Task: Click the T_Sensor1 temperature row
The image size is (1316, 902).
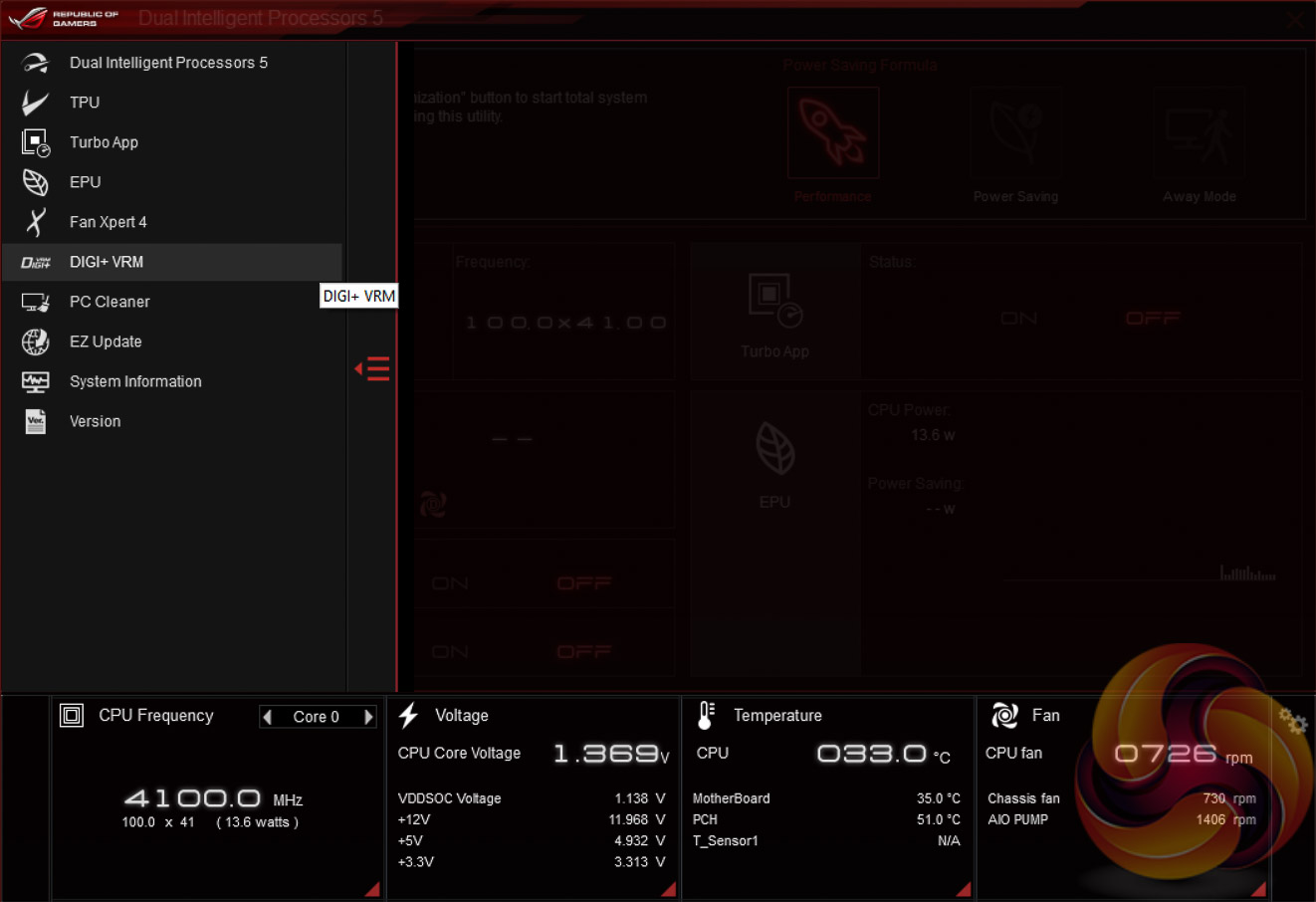Action: pyautogui.click(x=826, y=840)
